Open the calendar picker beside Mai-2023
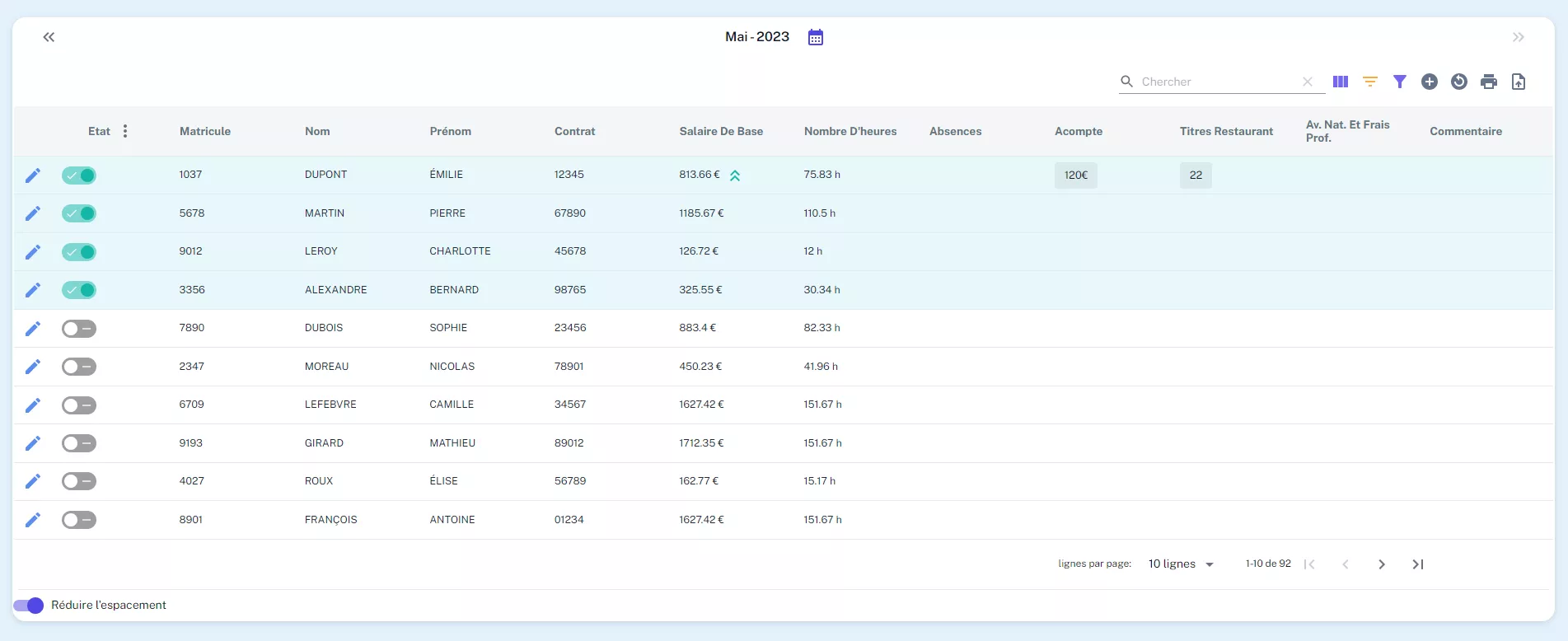The height and width of the screenshot is (641, 1568). click(816, 37)
